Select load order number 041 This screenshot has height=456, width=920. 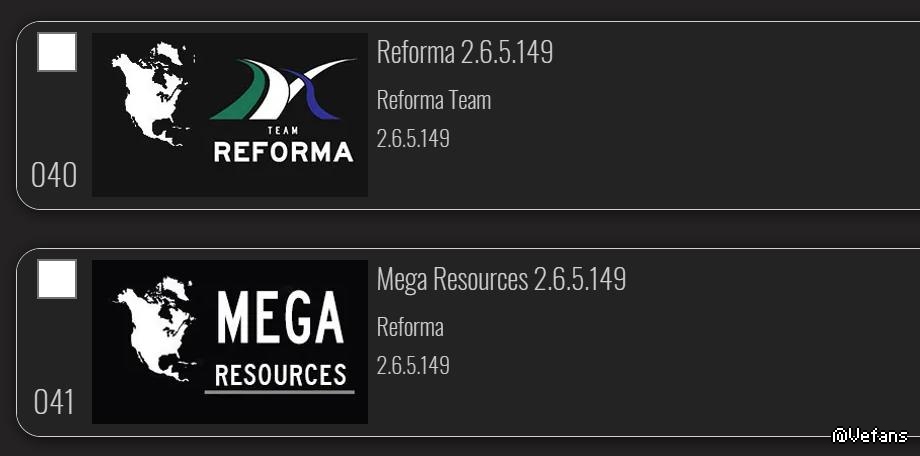tap(54, 403)
